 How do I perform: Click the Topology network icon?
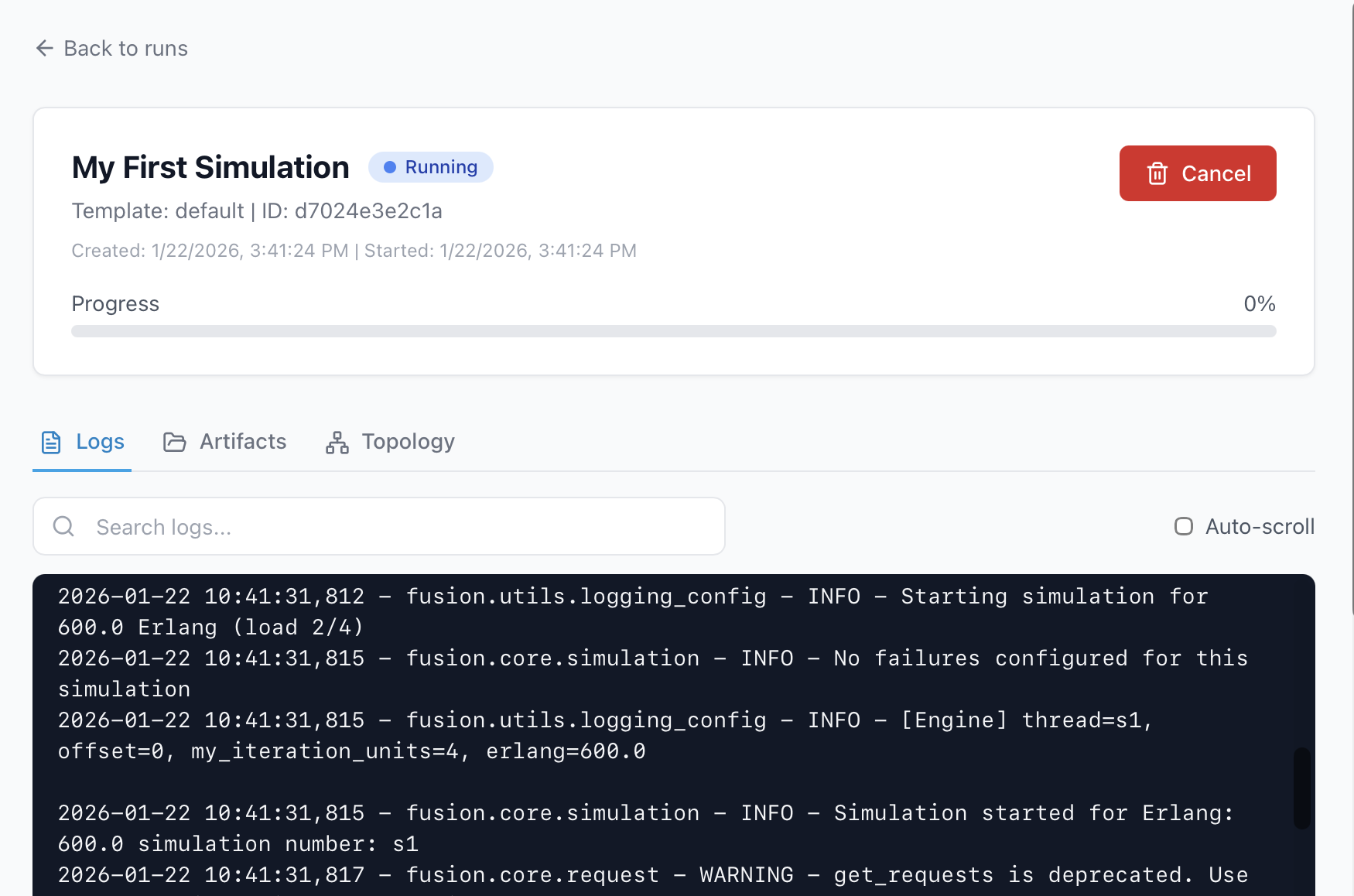337,442
